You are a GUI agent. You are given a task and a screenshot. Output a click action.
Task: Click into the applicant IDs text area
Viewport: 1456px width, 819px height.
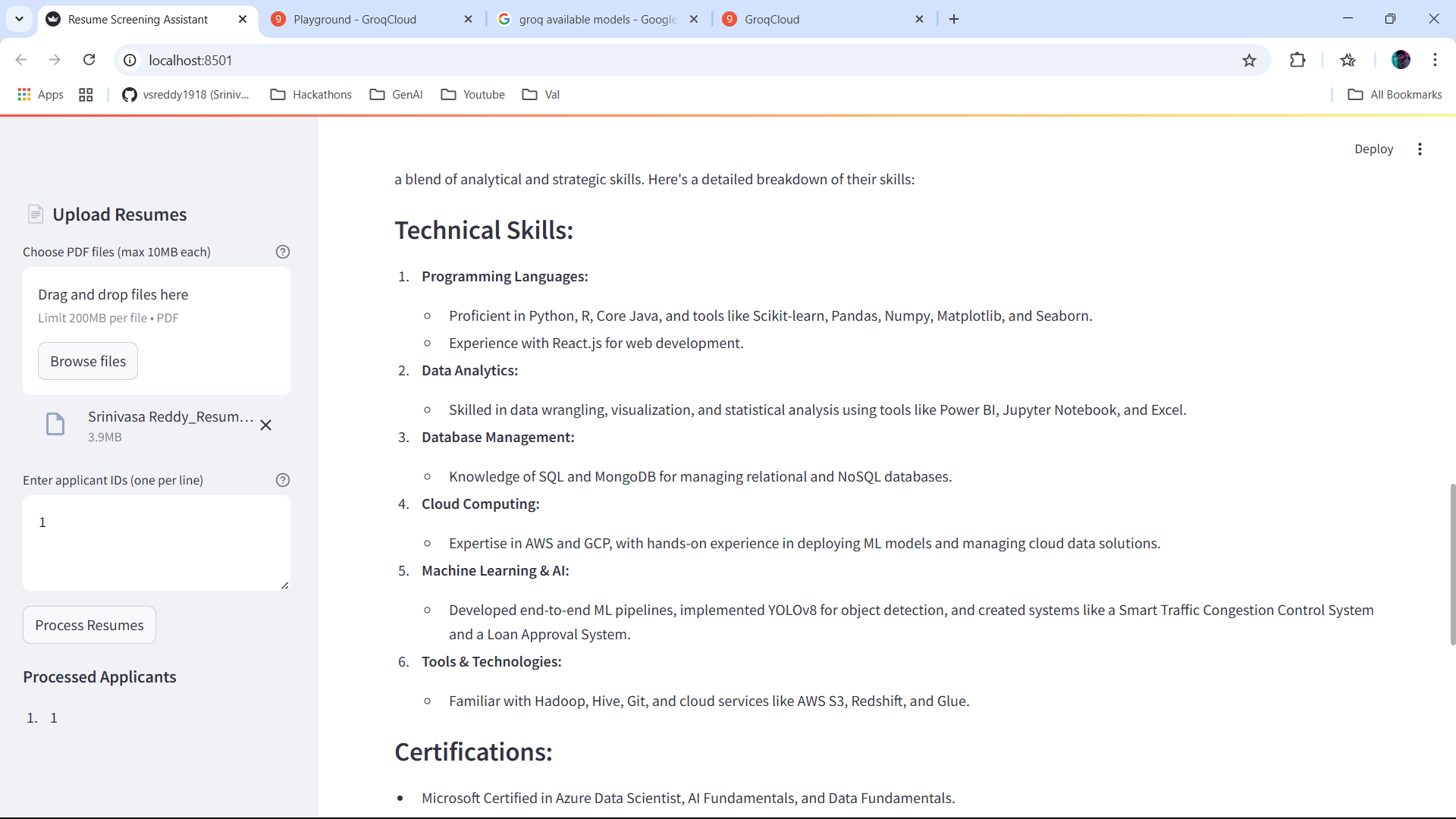pyautogui.click(x=156, y=543)
